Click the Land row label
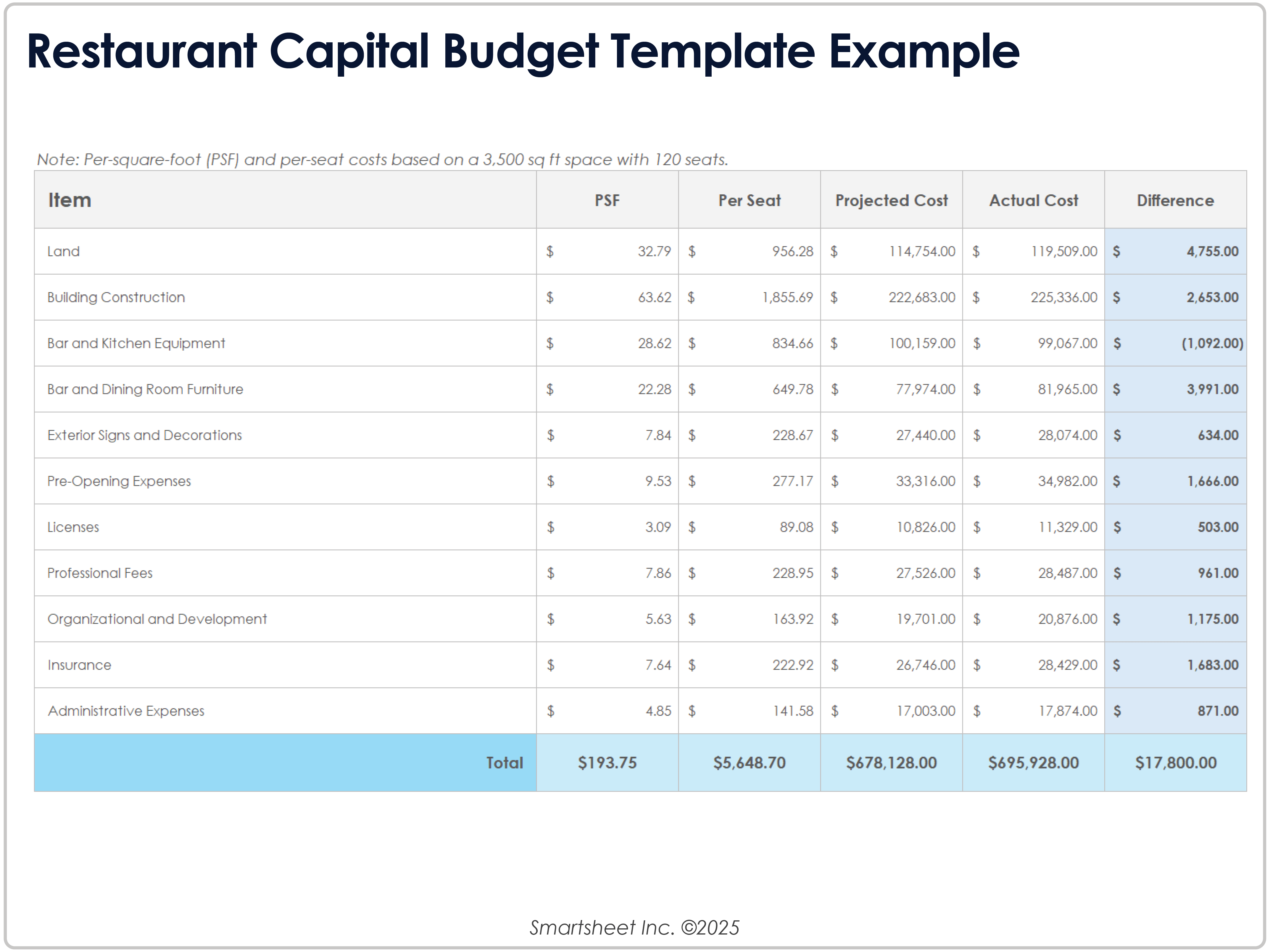 [64, 252]
